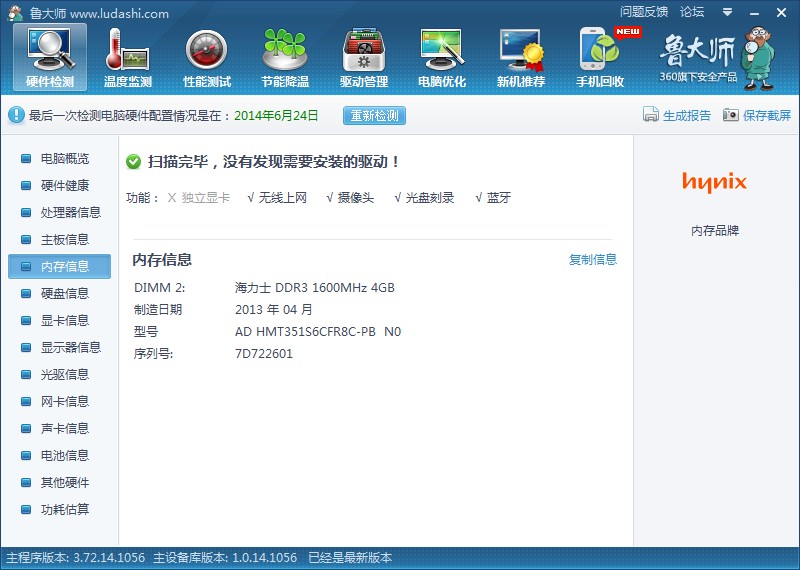This screenshot has height=570, width=800.
Task: Click the 已经是最新版本 status text
Action: click(350, 558)
